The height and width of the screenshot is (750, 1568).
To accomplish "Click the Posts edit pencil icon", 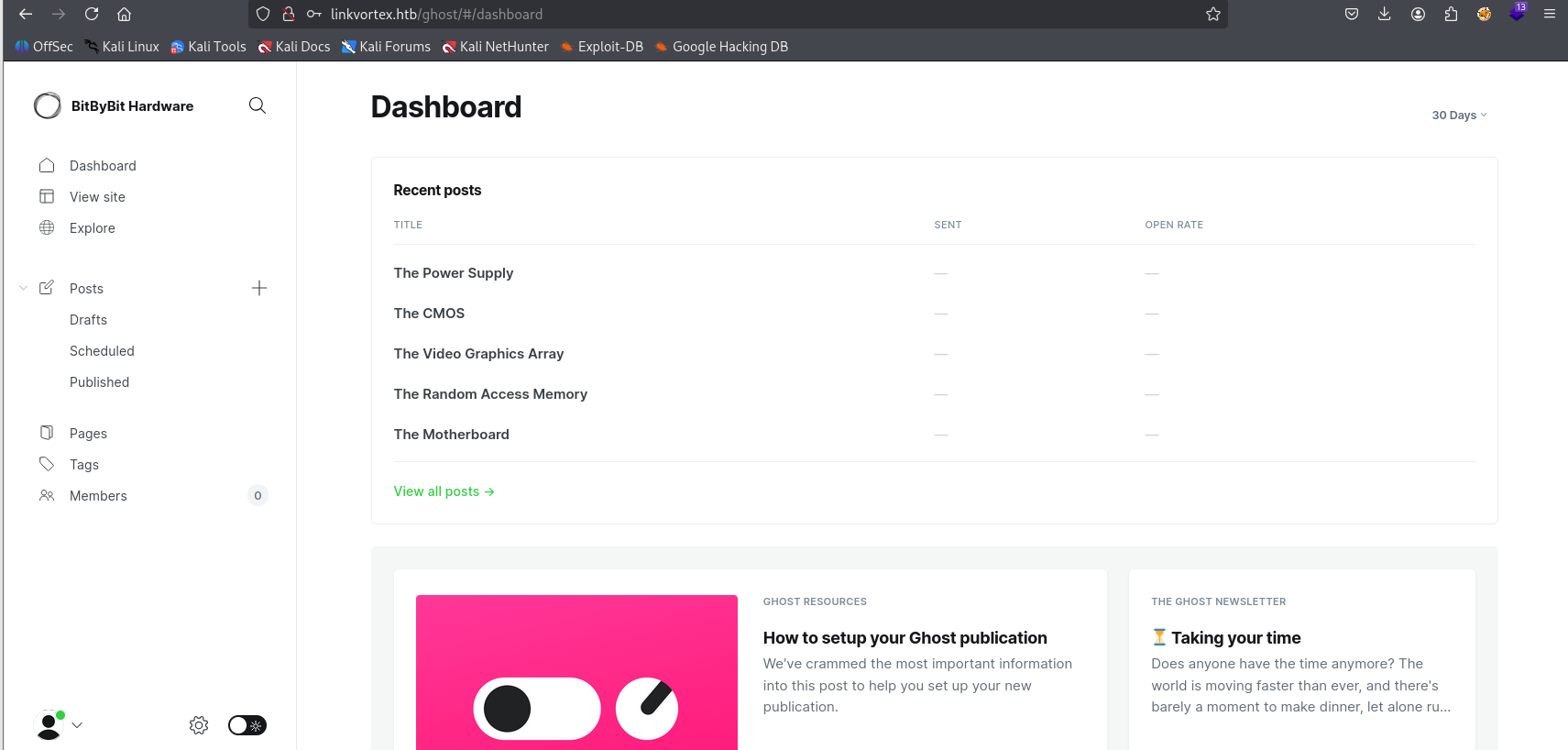I will [47, 288].
